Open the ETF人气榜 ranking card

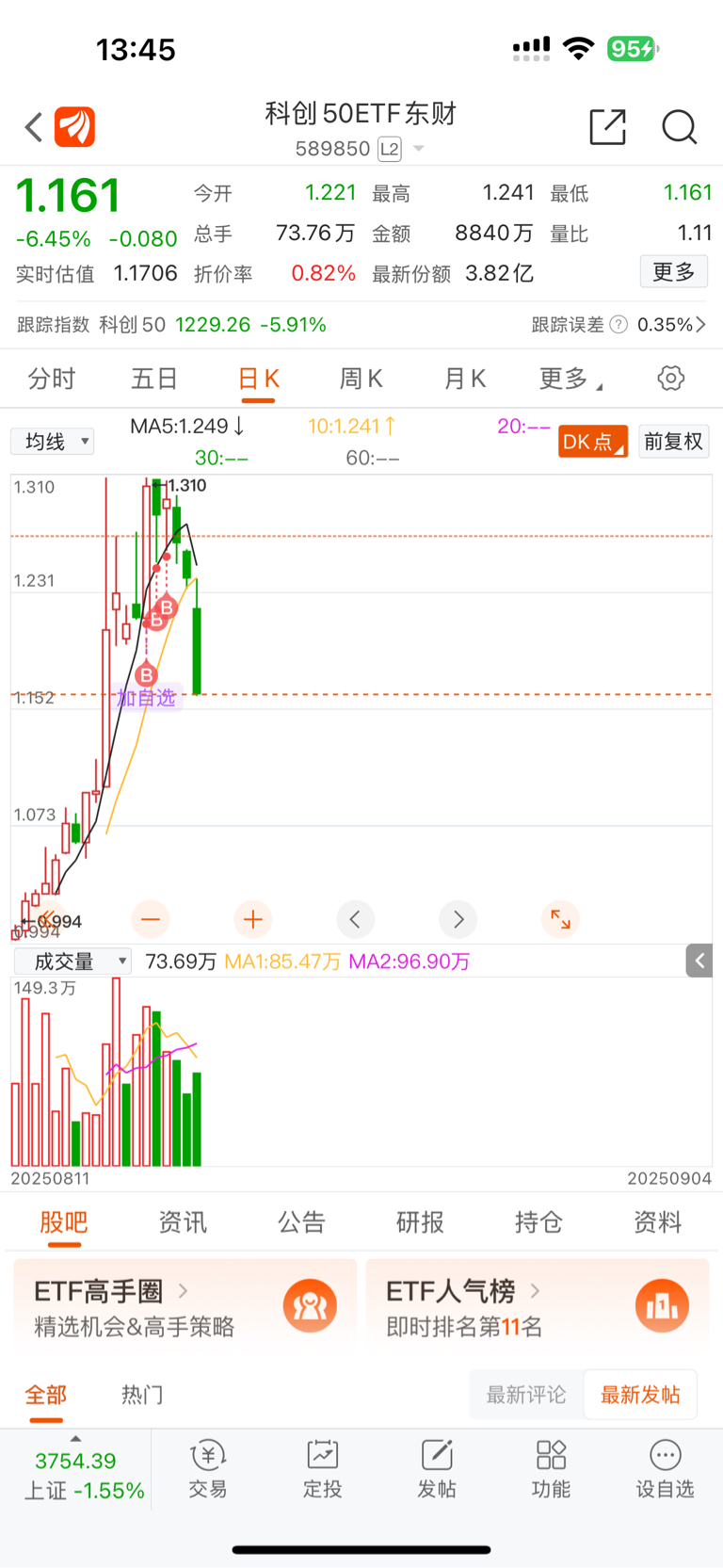(538, 1307)
